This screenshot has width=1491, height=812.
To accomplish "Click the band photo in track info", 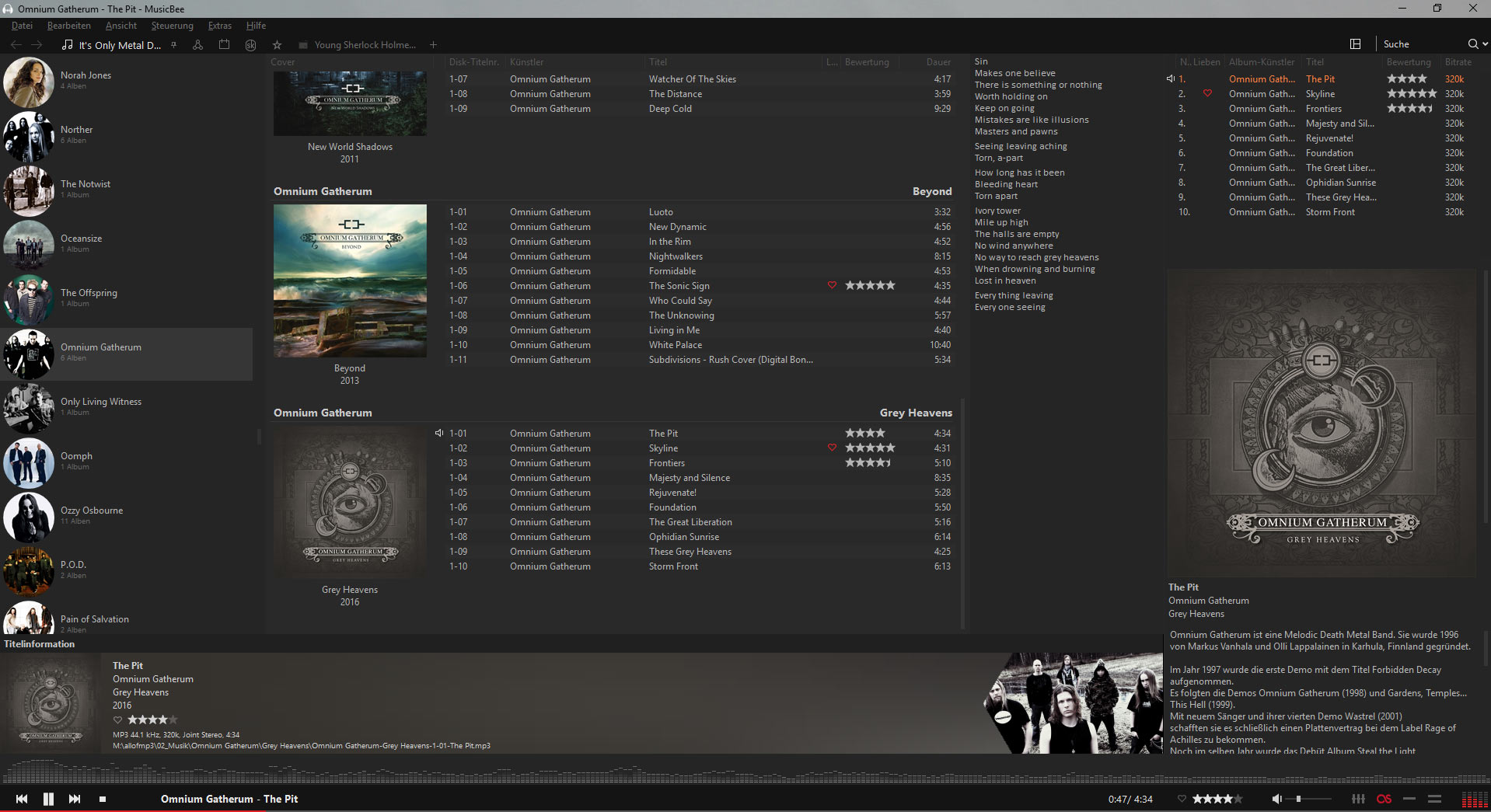I will [x=1073, y=703].
